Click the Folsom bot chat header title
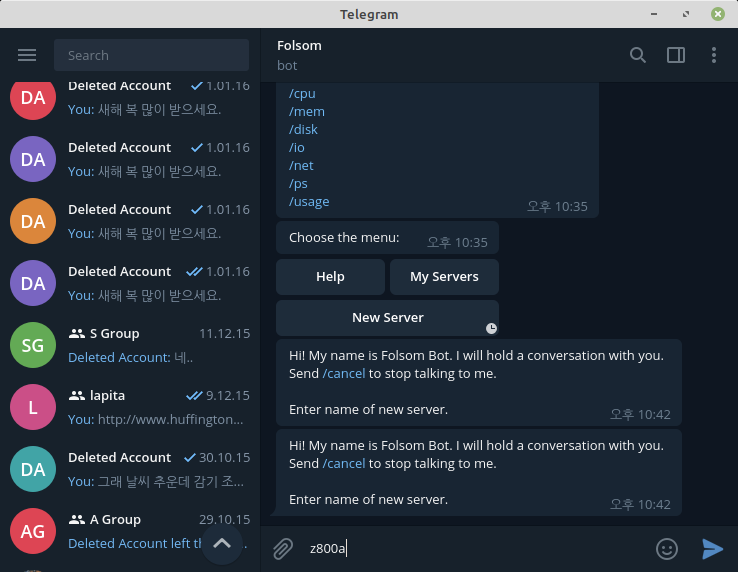The height and width of the screenshot is (572, 738). pos(299,46)
